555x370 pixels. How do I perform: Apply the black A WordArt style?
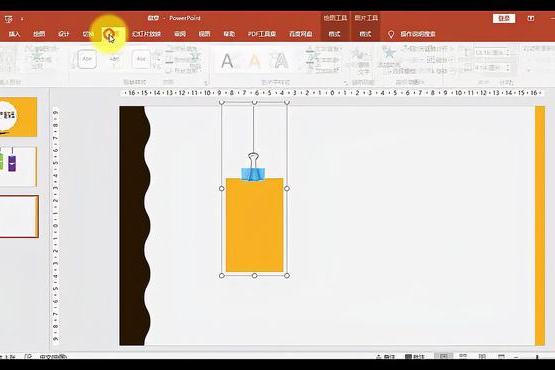(x=227, y=61)
